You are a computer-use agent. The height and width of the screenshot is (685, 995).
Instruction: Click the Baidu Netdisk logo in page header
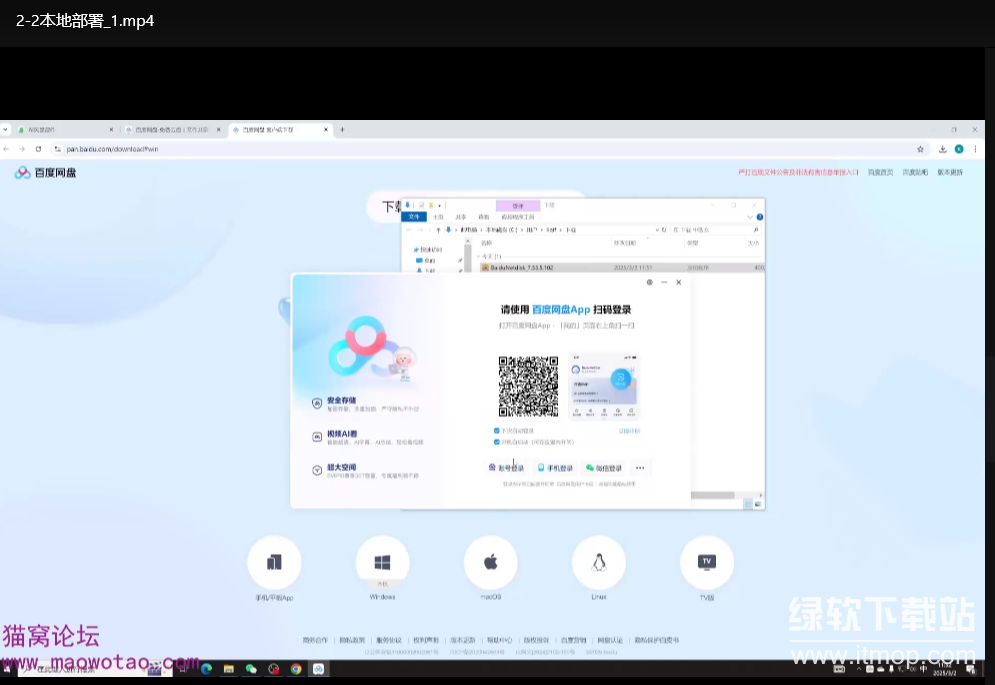[45, 173]
